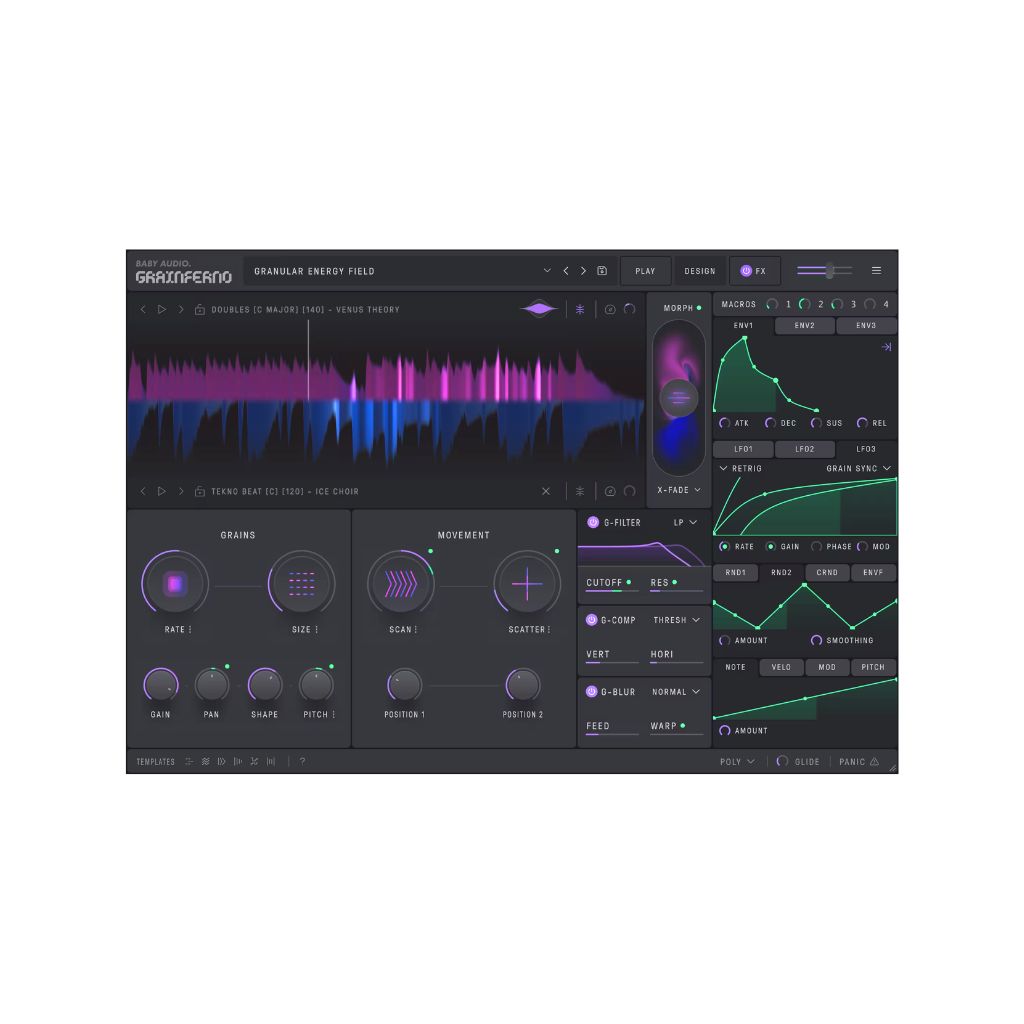1024x1024 pixels.
Task: Click the Gain knob in Grains
Action: (x=161, y=685)
